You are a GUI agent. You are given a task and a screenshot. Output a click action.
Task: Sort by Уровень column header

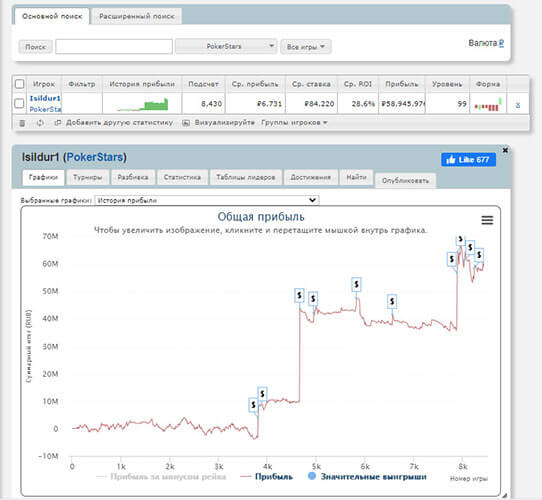pos(447,84)
